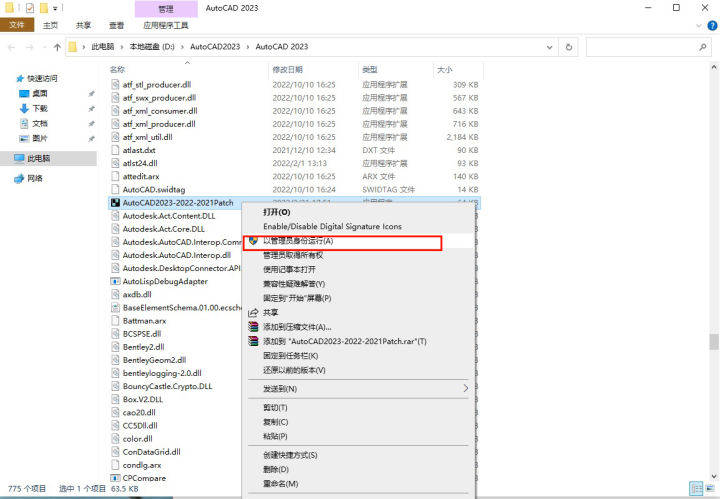Viewport: 720px width, 499px height.
Task: Choose 重命名(M) from the context menu
Action: coord(280,484)
